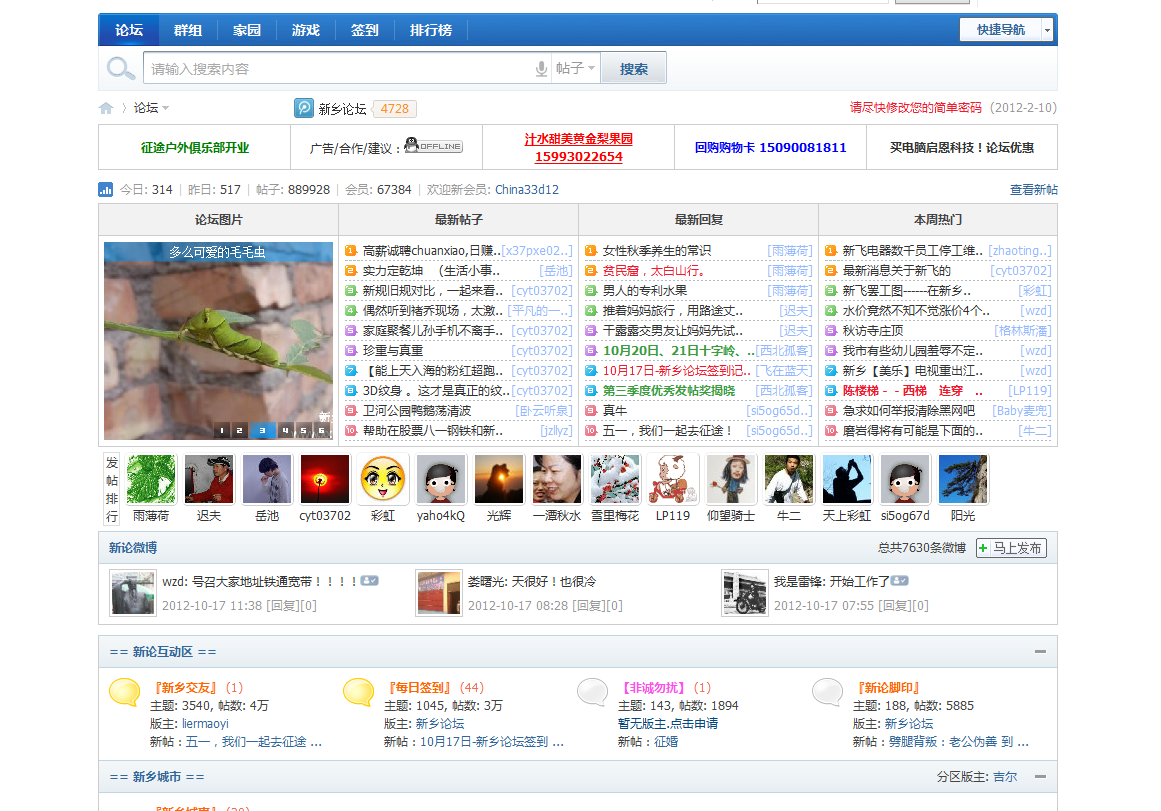Click the blue circle logo beside 新乡论坛
The width and height of the screenshot is (1161, 811).
tap(303, 108)
